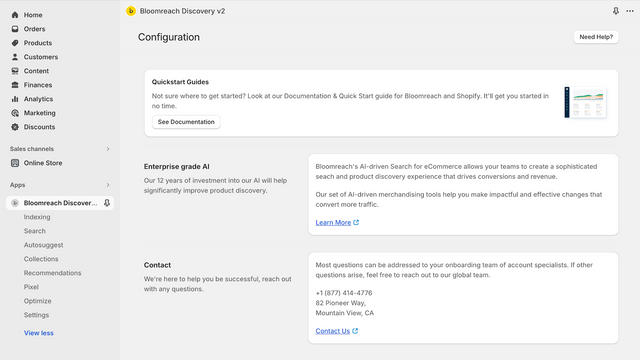Navigate to Customers
The image size is (640, 360).
(x=41, y=57)
